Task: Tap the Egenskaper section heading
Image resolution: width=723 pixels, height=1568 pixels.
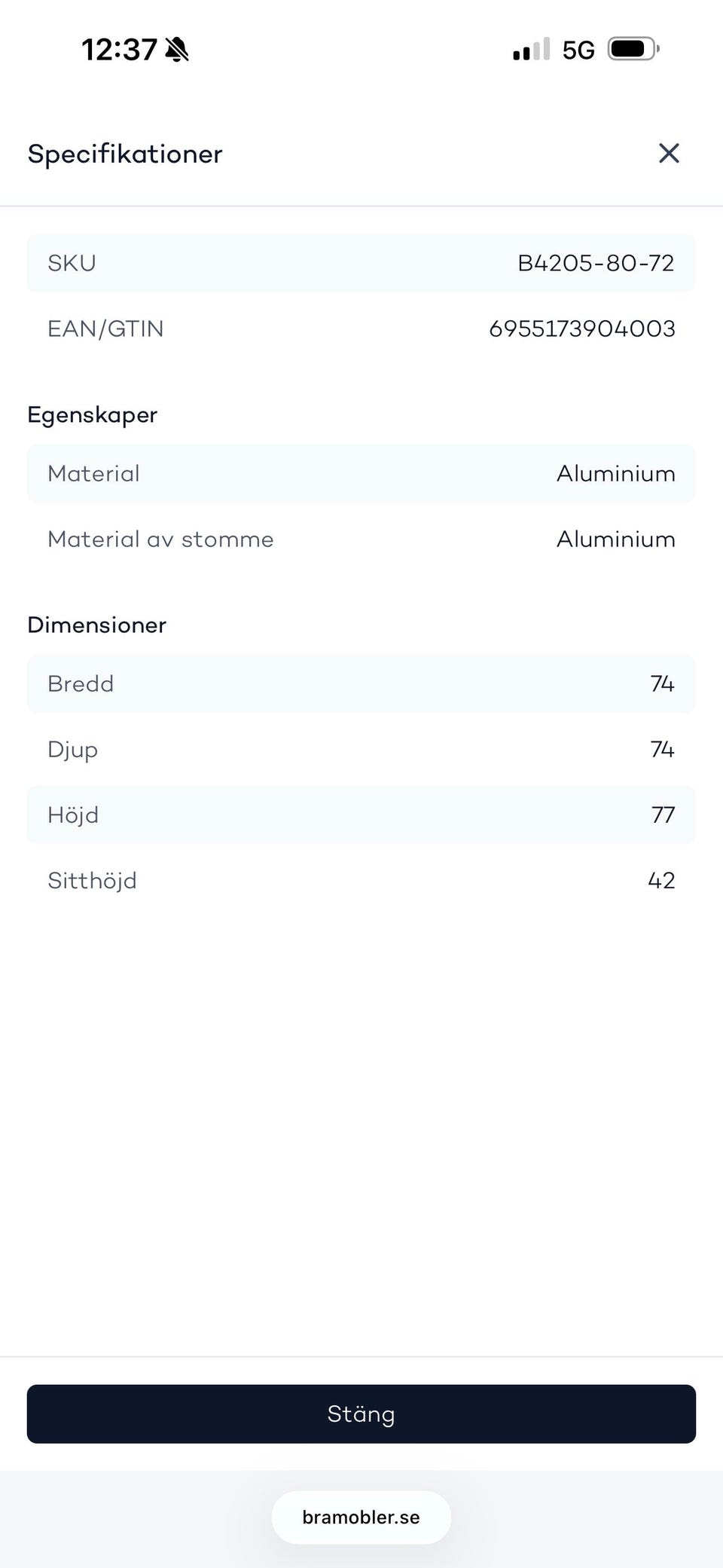Action: pos(93,414)
